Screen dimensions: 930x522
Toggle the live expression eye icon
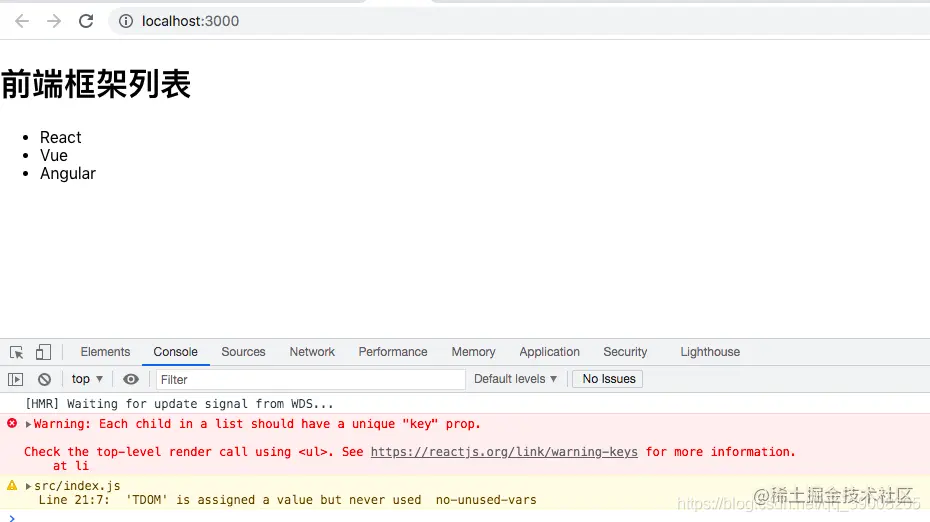coord(131,379)
